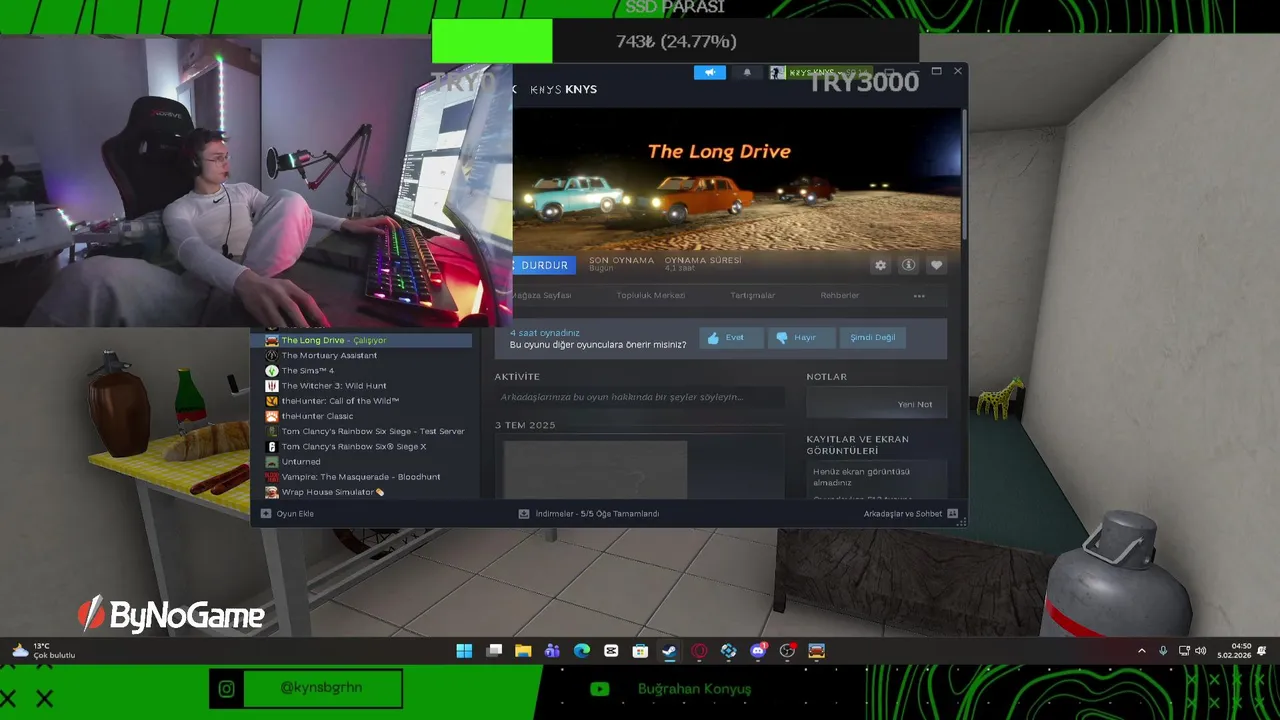Select The Long Drive in library list
This screenshot has width=1280, height=720.
(x=360, y=340)
